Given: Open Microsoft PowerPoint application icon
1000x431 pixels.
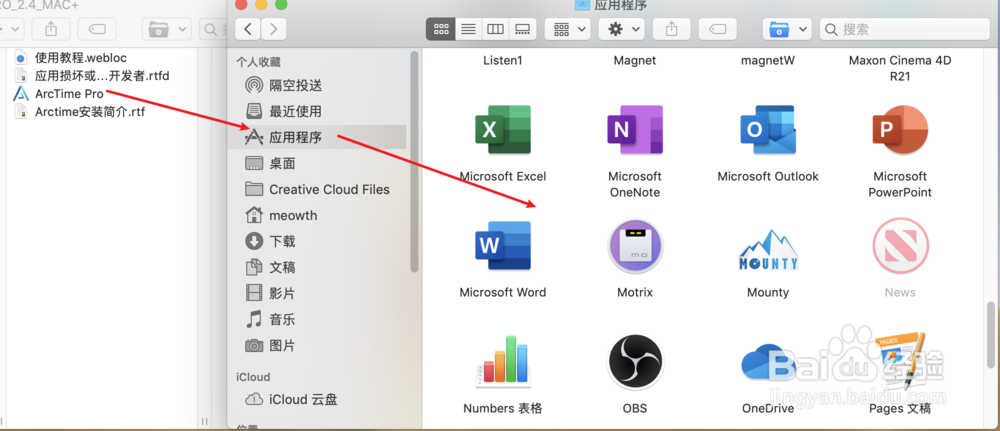Looking at the screenshot, I should [x=900, y=129].
